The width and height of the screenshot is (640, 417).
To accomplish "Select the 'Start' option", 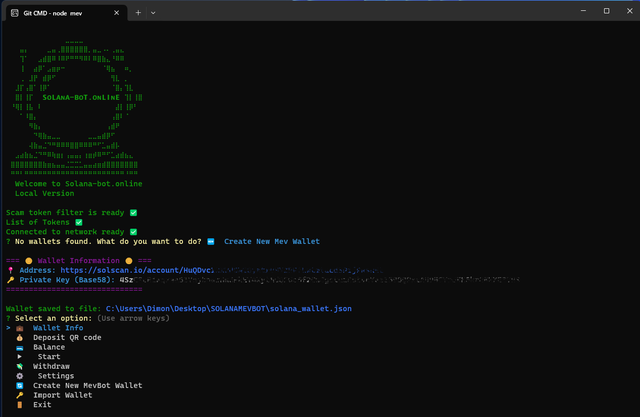I will (49, 357).
